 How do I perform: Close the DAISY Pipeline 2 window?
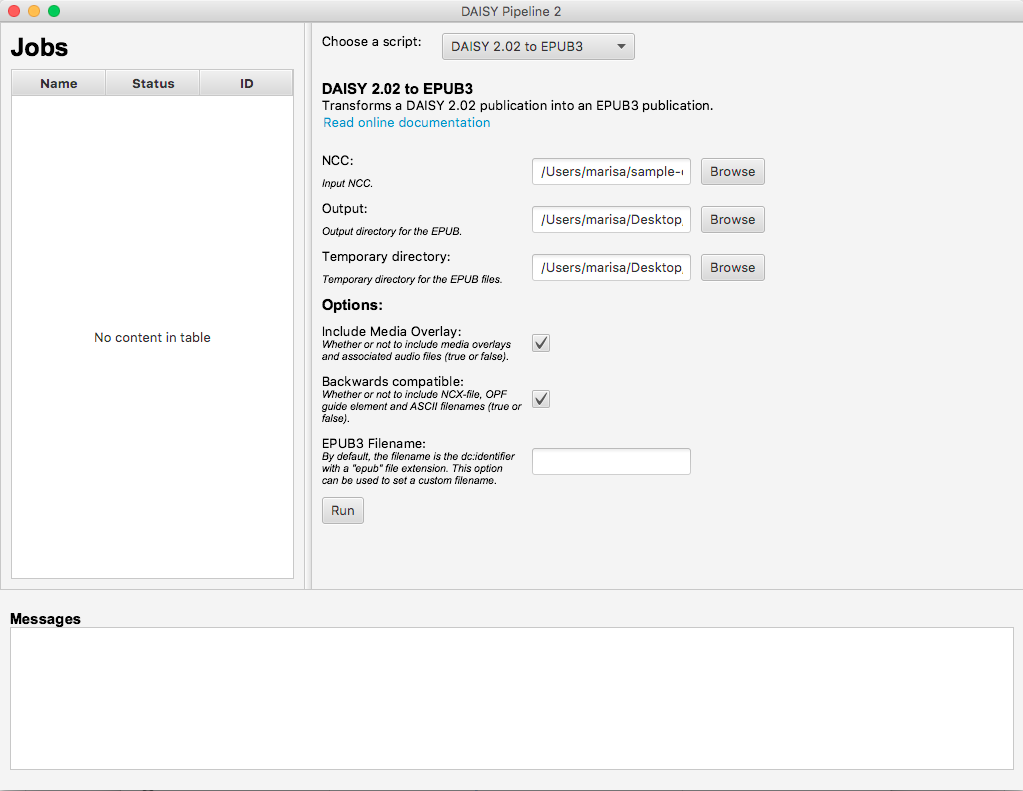pyautogui.click(x=14, y=11)
